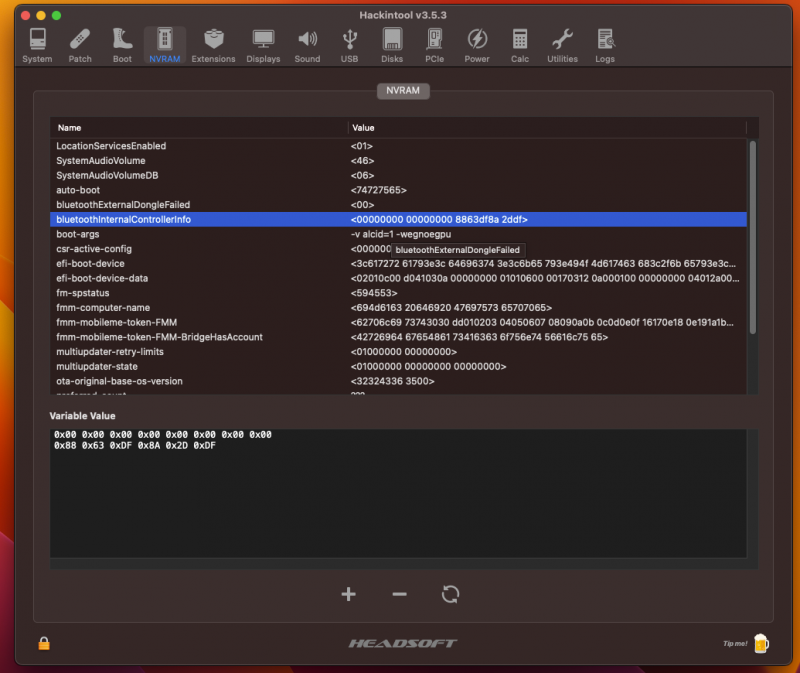Click inside the Variable Value field

pos(400,490)
